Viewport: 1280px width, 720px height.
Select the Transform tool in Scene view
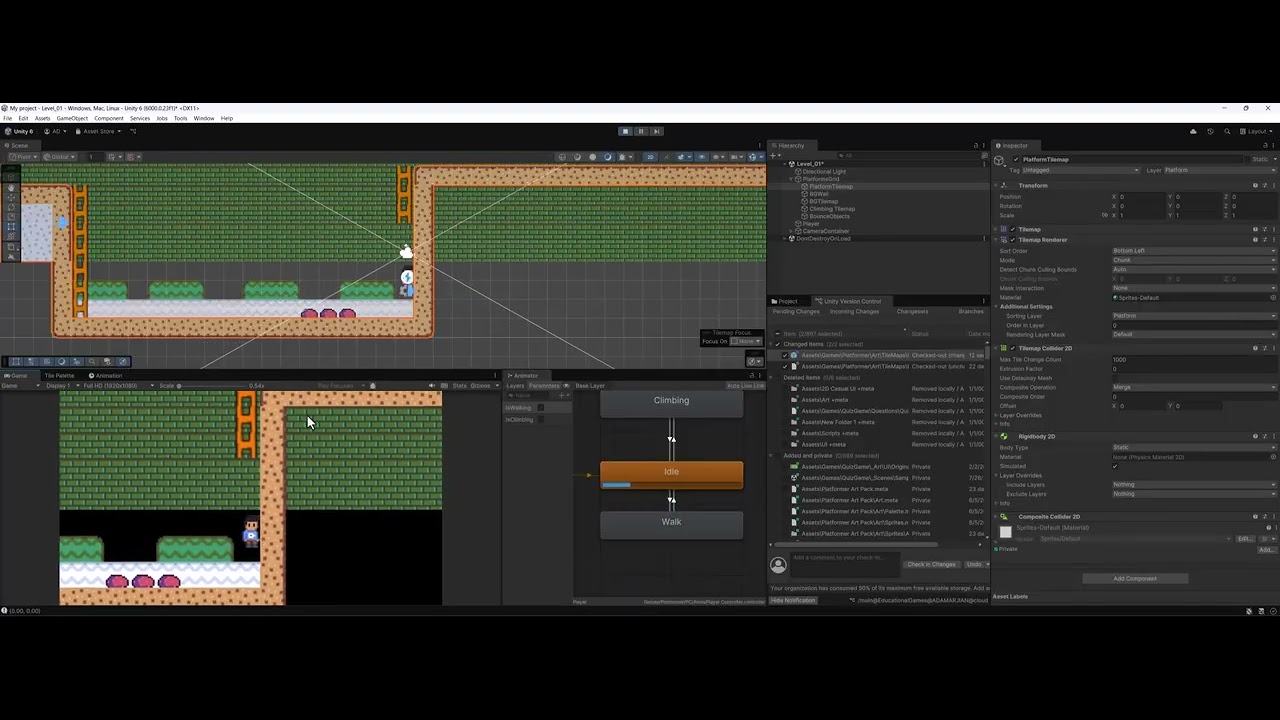pyautogui.click(x=11, y=237)
